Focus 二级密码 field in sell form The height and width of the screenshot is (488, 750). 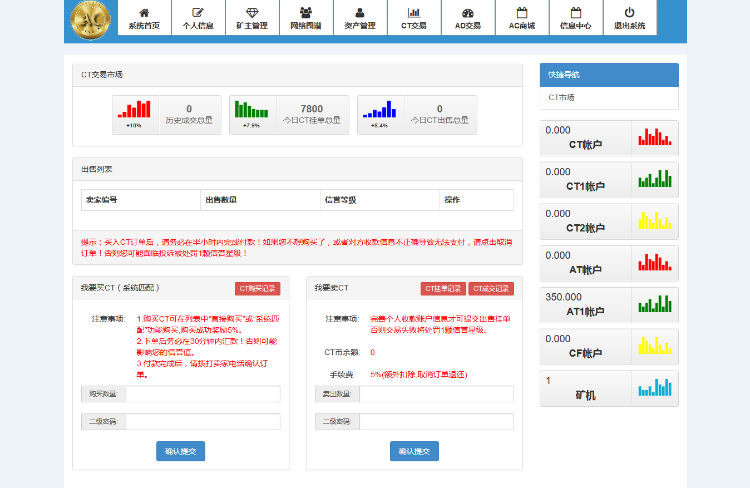pyautogui.click(x=436, y=421)
